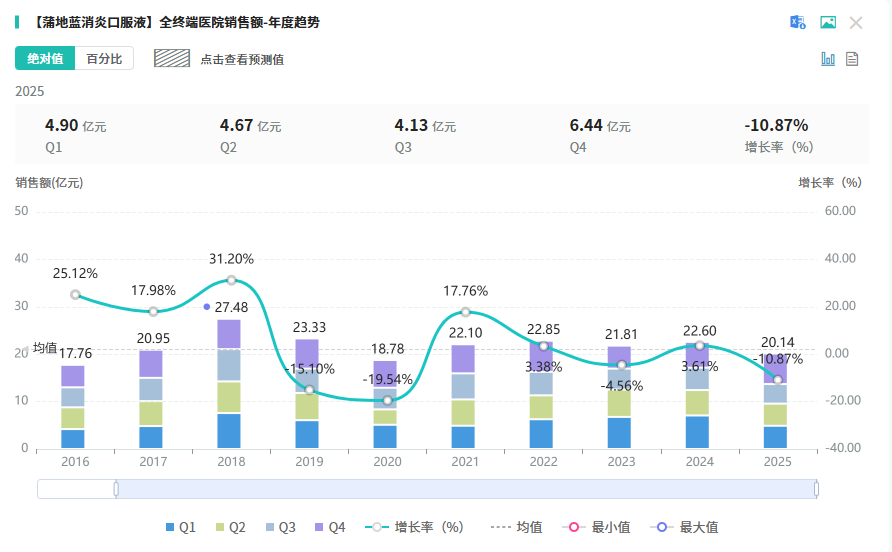
Task: Click the max value marker near 27.48
Action: [207, 307]
